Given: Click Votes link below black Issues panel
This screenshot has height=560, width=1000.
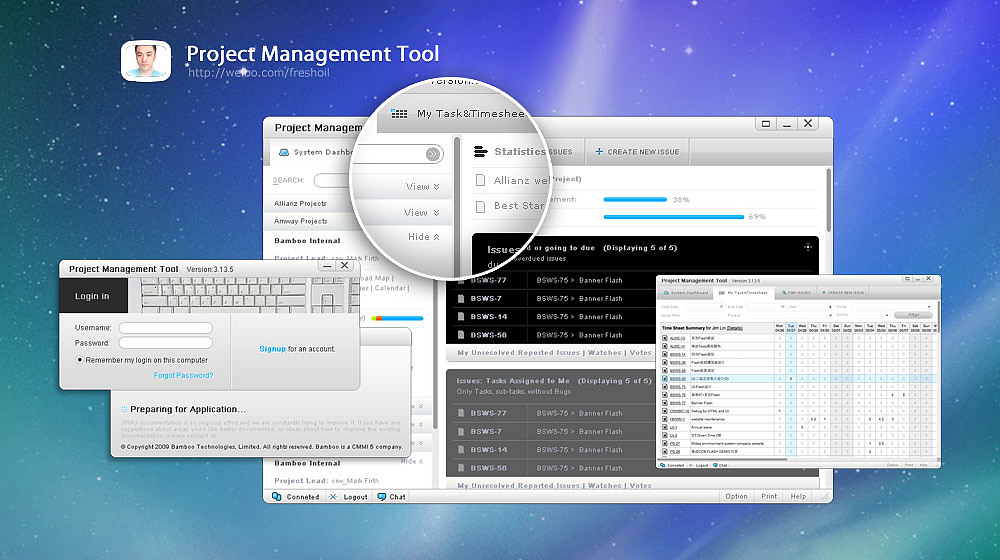Looking at the screenshot, I should tap(640, 352).
